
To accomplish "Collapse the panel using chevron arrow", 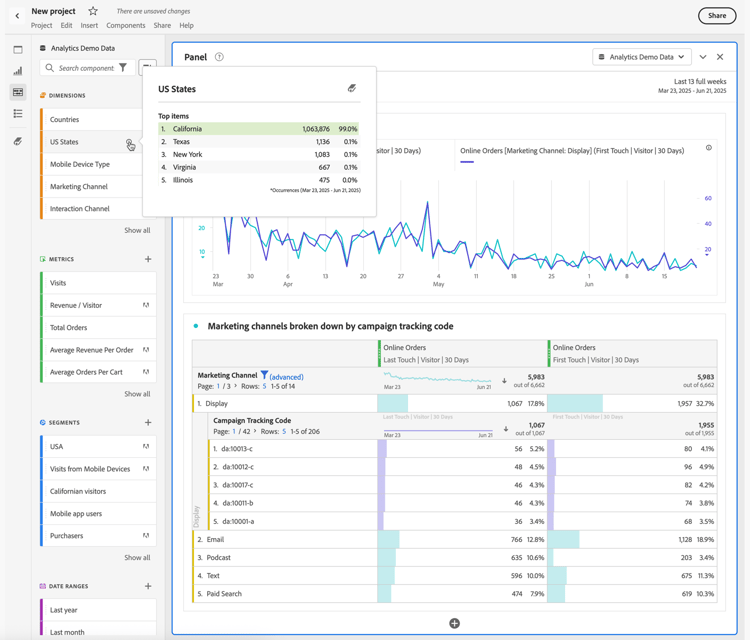I will click(703, 57).
